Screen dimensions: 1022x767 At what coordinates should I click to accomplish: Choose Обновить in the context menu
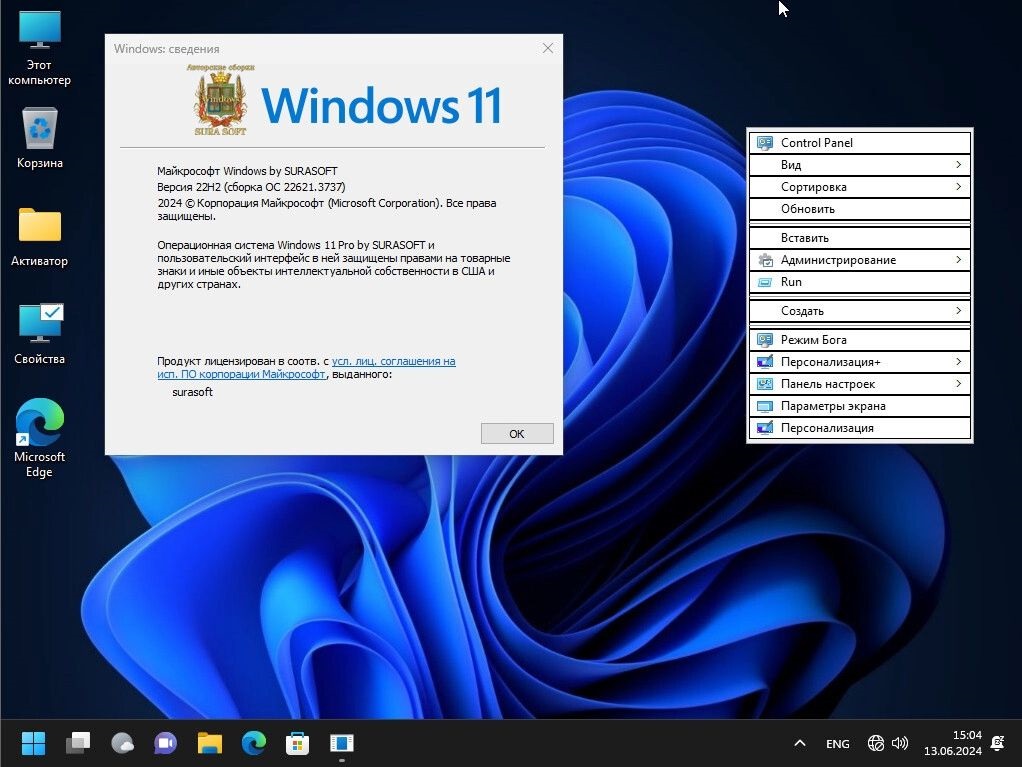(860, 209)
